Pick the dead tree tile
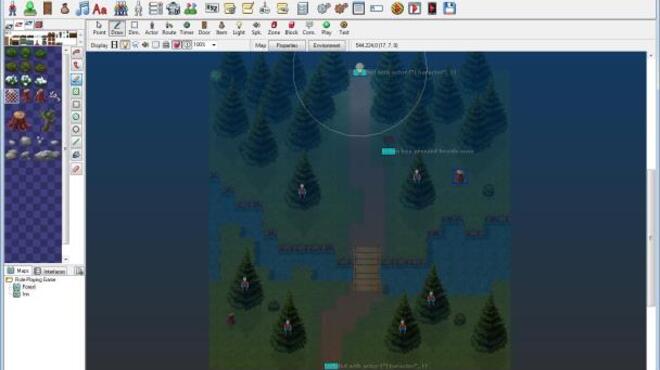 coord(47,121)
